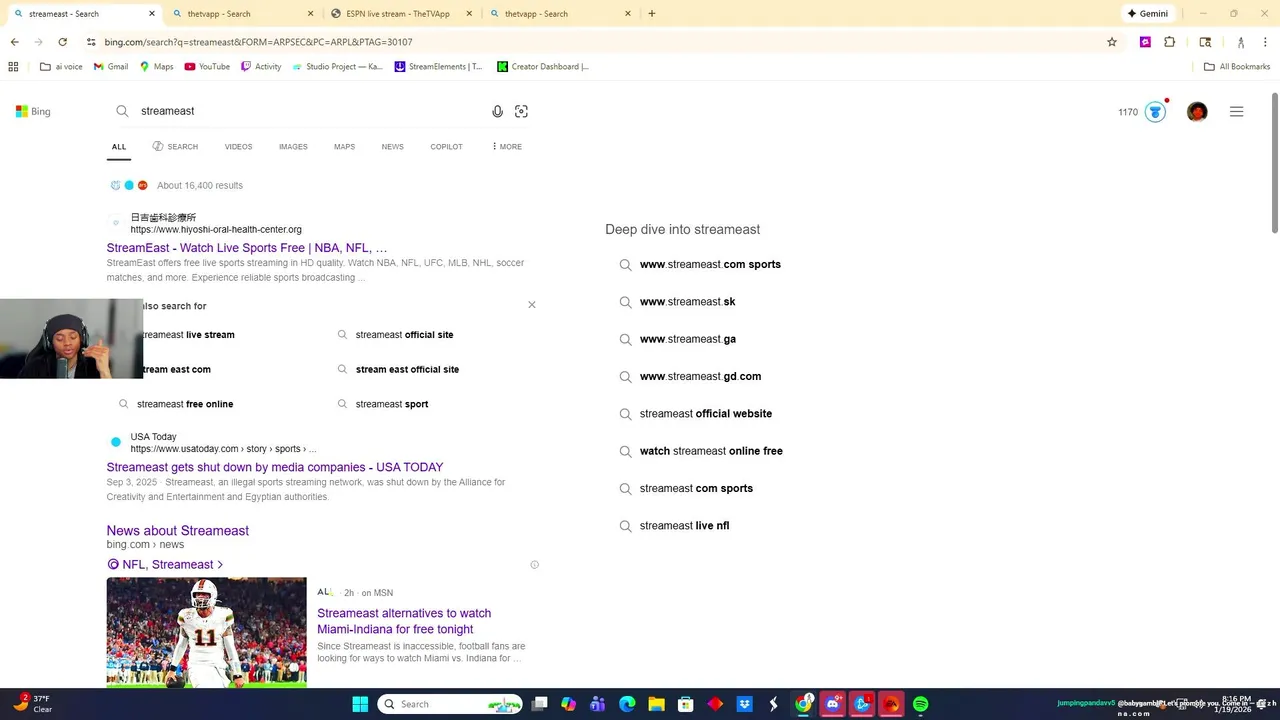Search streameast official site suggestion
The image size is (1280, 720).
(x=404, y=335)
